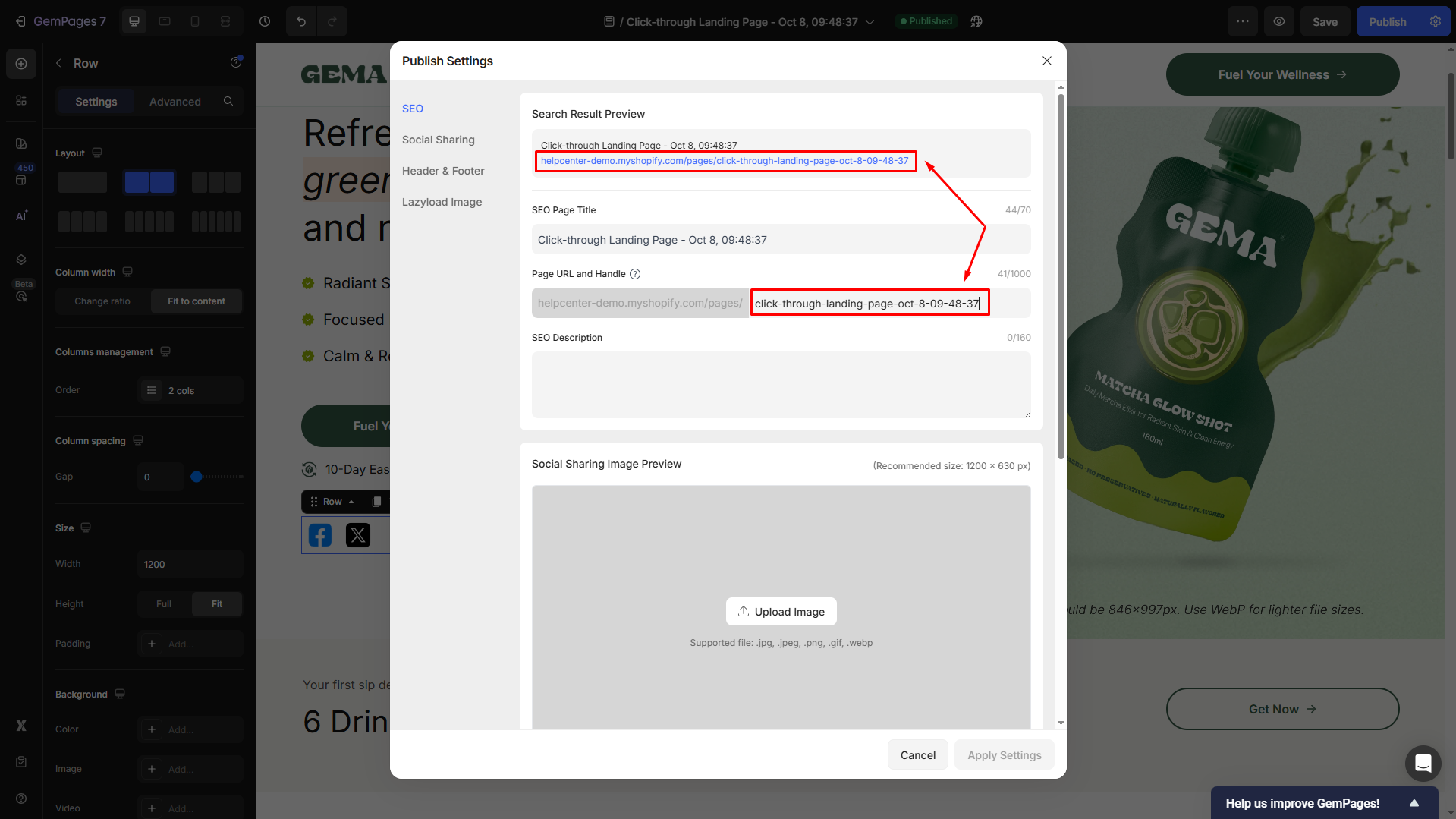
Task: Set height to Full
Action: (x=164, y=604)
